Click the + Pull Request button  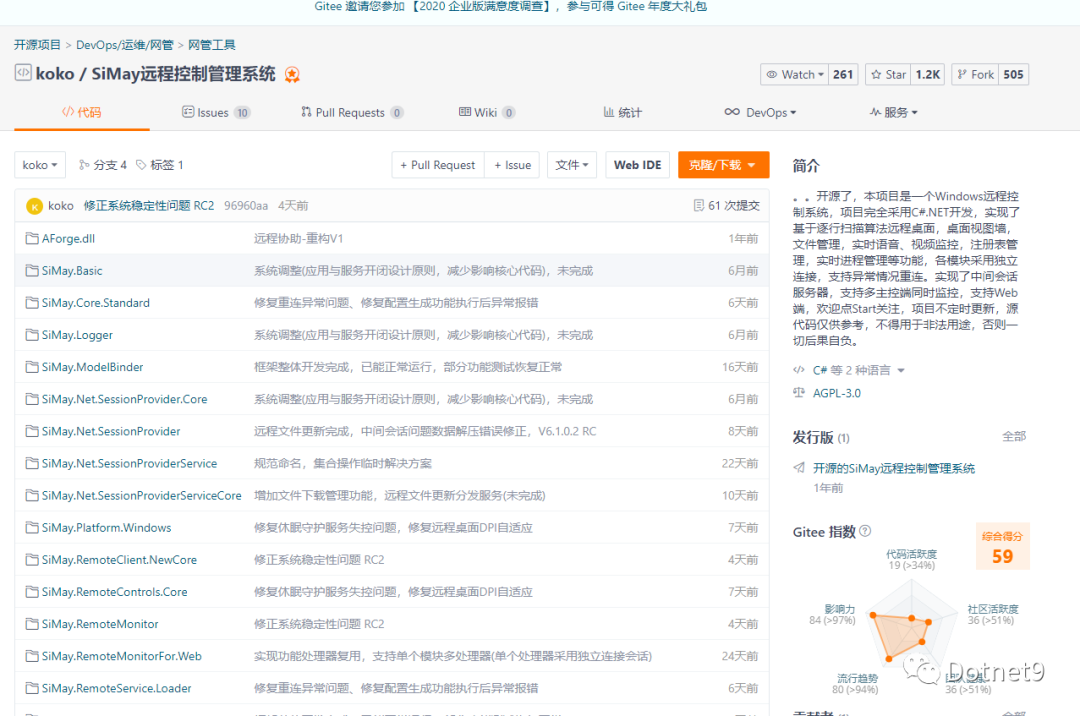pyautogui.click(x=438, y=165)
